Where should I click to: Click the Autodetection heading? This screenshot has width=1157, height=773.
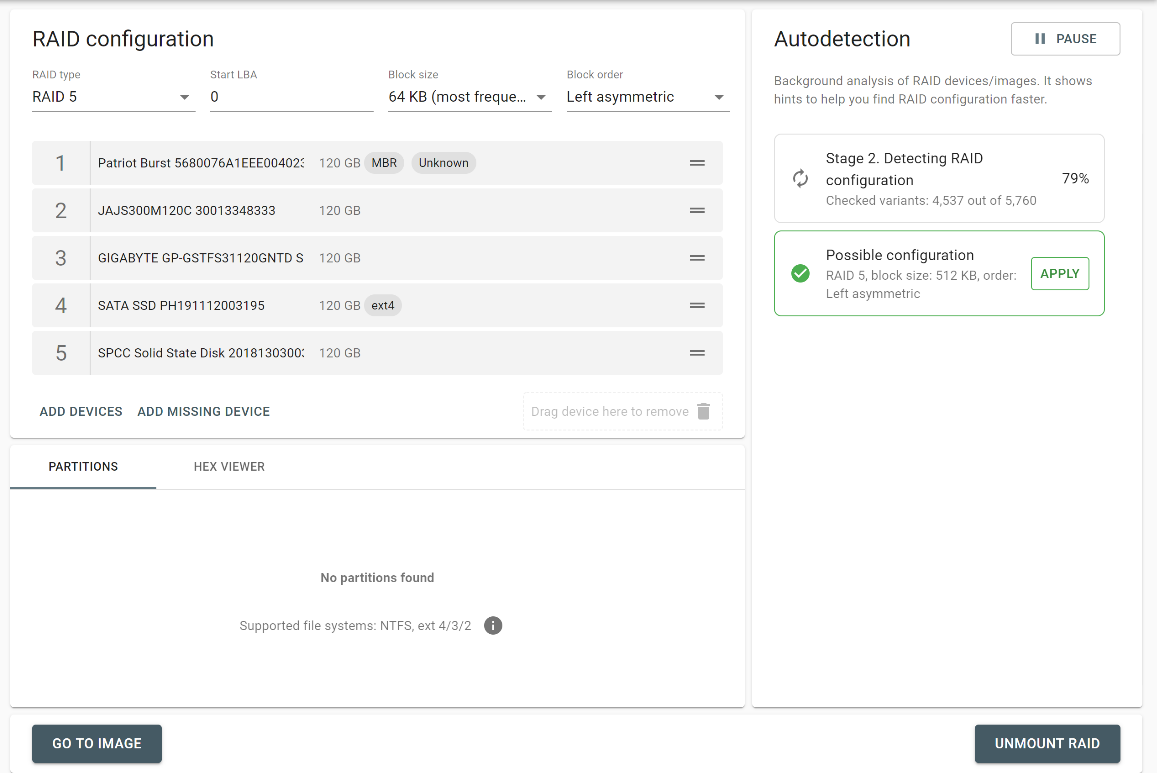842,39
